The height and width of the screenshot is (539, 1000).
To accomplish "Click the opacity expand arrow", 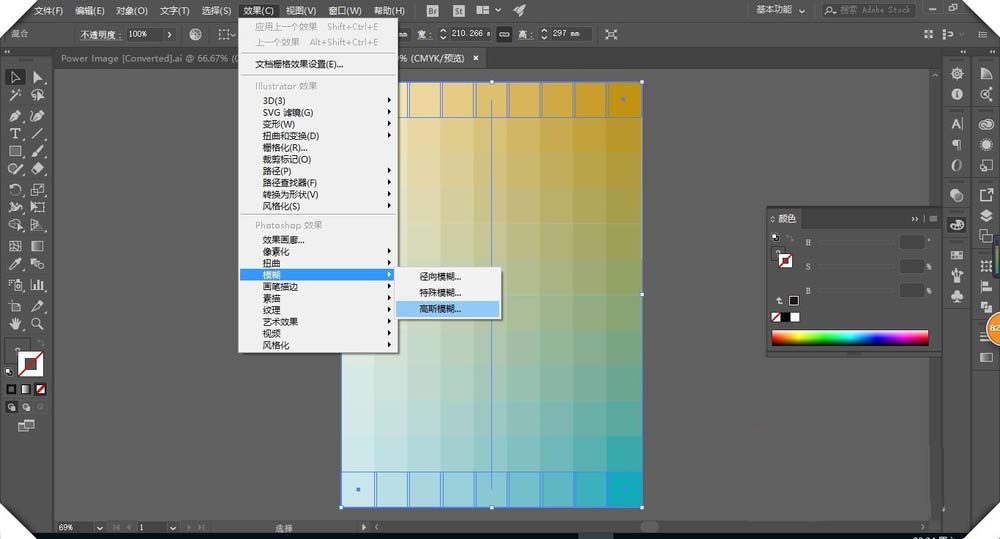I will (x=169, y=34).
